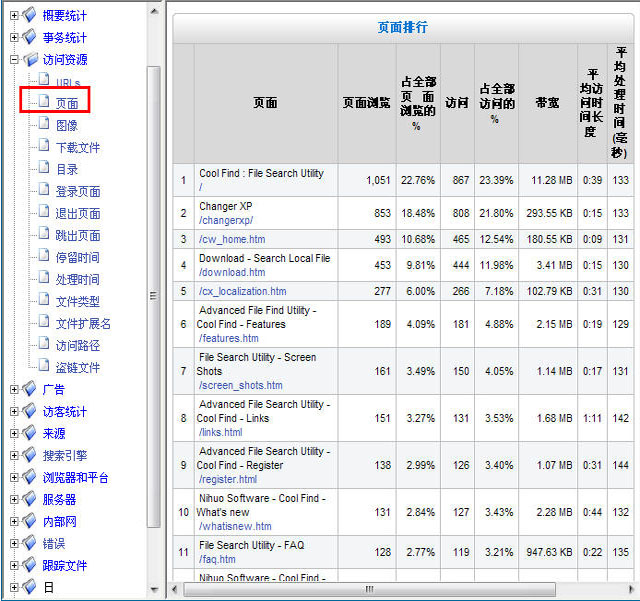Open the /screen_shots.htm link
The height and width of the screenshot is (601, 640).
pyautogui.click(x=240, y=385)
